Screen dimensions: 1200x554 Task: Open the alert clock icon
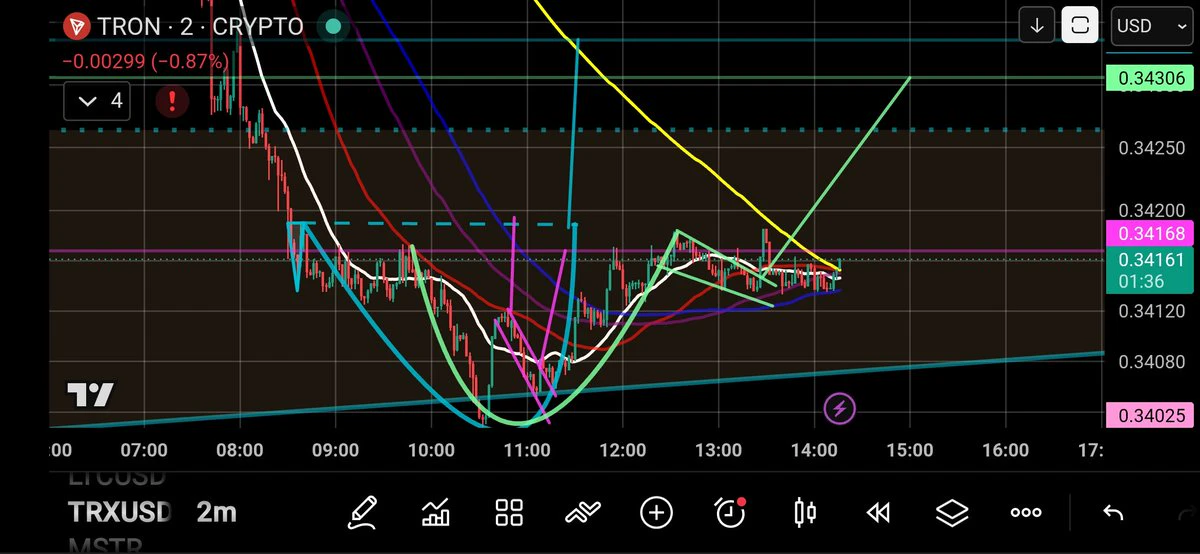[731, 512]
